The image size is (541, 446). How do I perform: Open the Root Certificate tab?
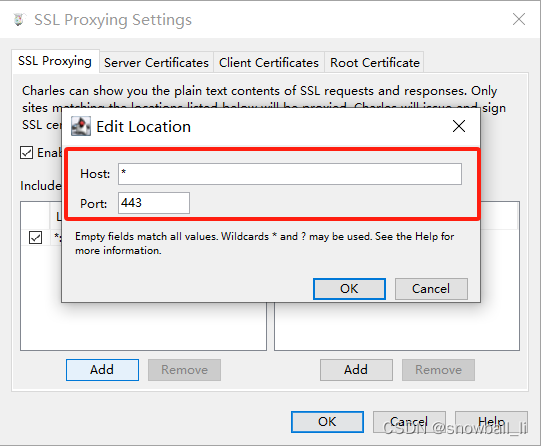(x=375, y=63)
